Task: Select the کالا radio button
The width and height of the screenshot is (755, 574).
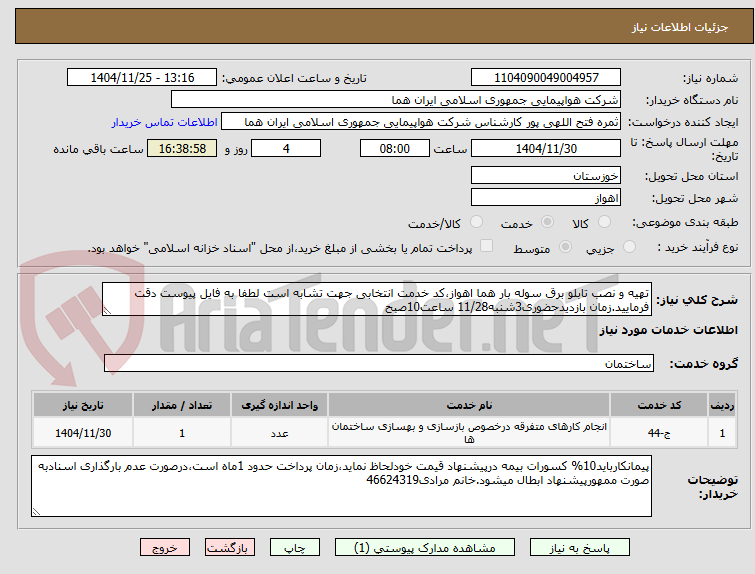Action: [x=604, y=222]
